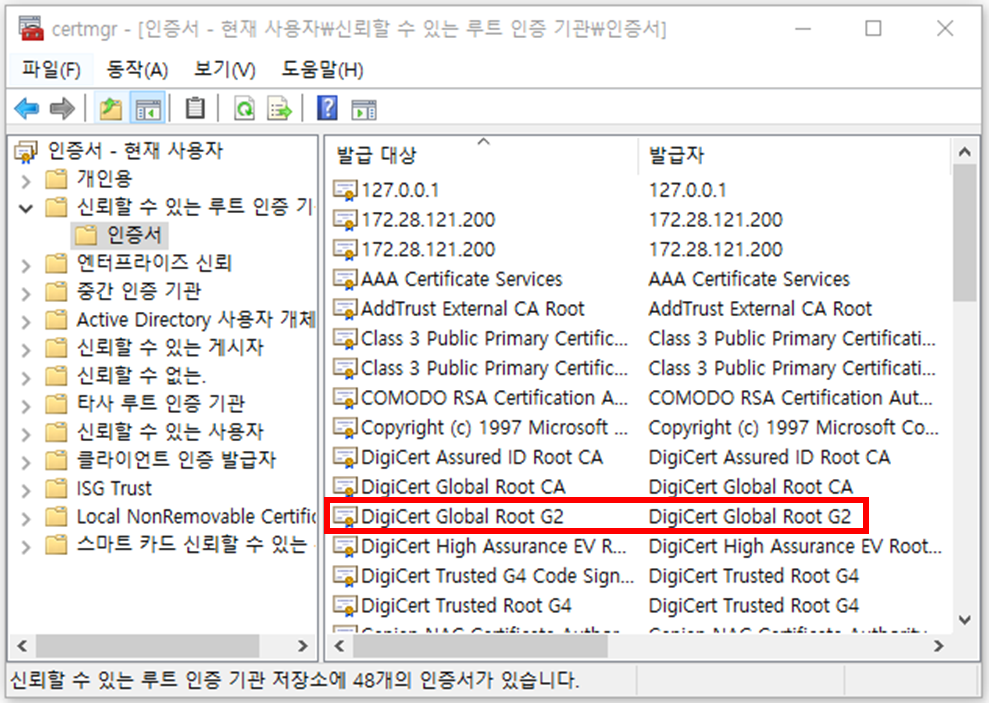Click the Up One Level folder icon
The image size is (989, 703).
click(x=109, y=108)
